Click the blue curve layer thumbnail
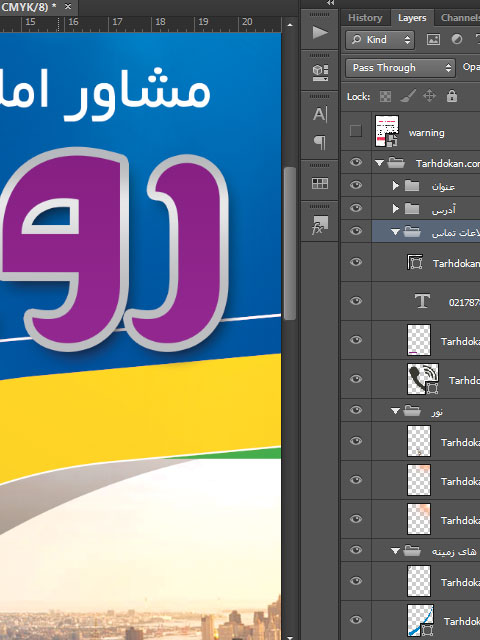This screenshot has width=480, height=640. click(x=420, y=620)
